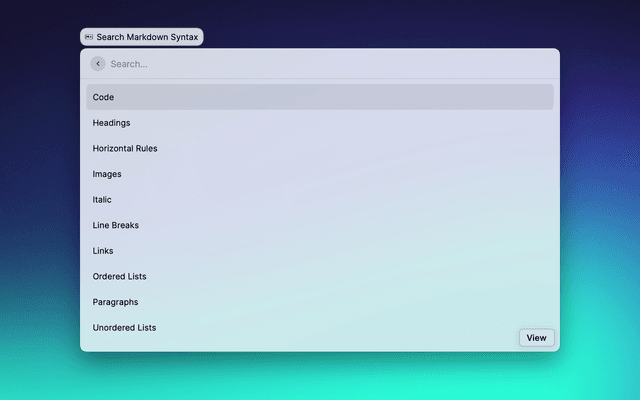Image resolution: width=640 pixels, height=400 pixels.
Task: Click the Search Markdown Syntax title label
Action: (148, 37)
